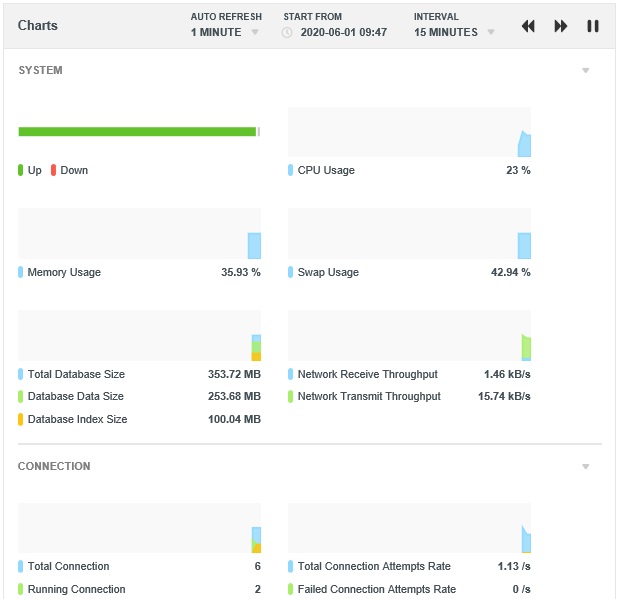
Task: Click the red Down legend swatch
Action: click(x=53, y=170)
